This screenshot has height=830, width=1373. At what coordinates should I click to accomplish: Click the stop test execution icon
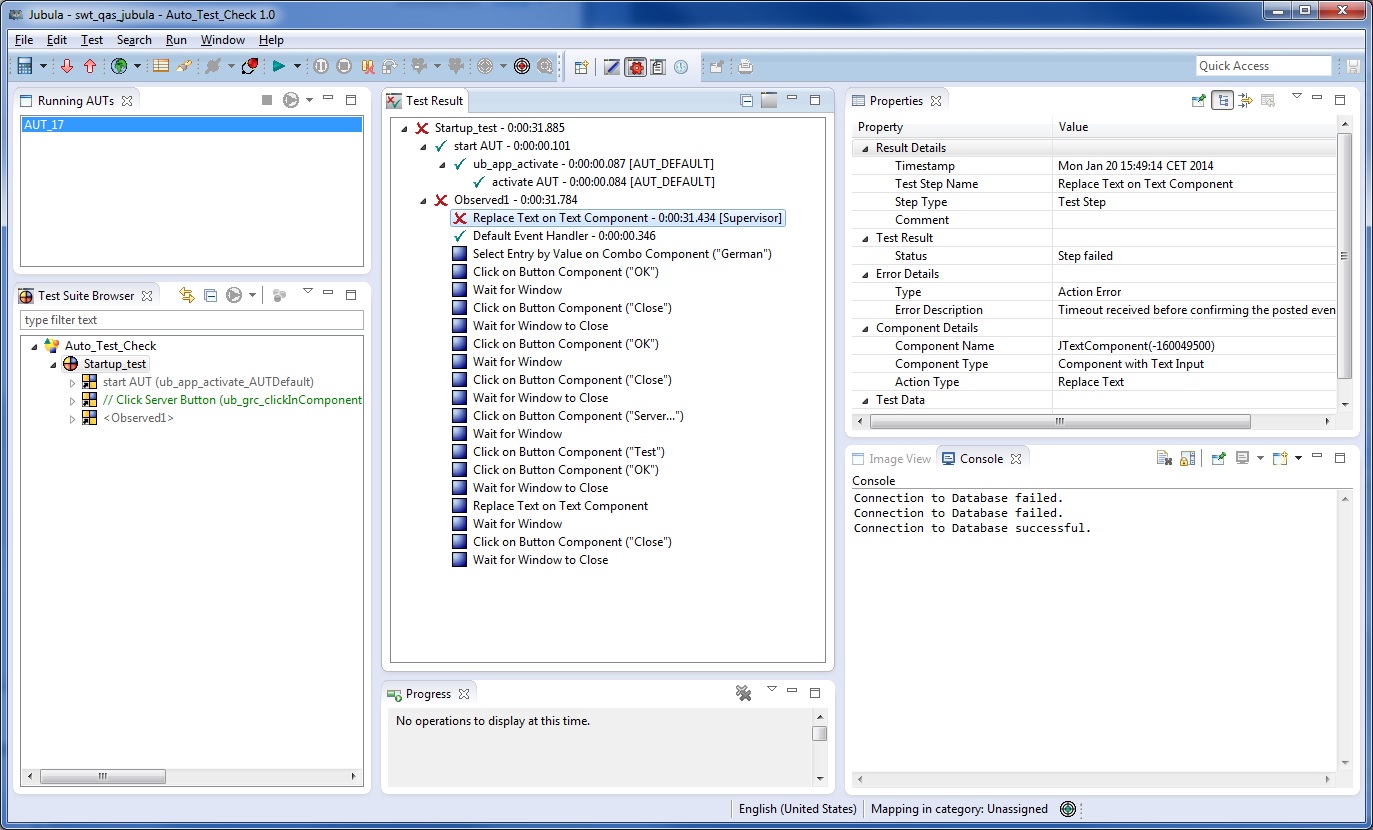tap(344, 66)
